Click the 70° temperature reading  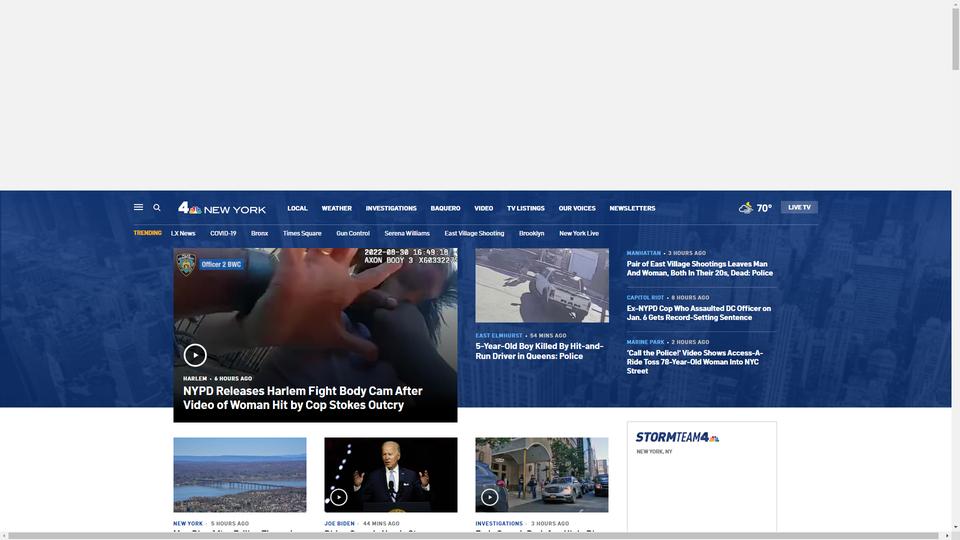[x=764, y=208]
